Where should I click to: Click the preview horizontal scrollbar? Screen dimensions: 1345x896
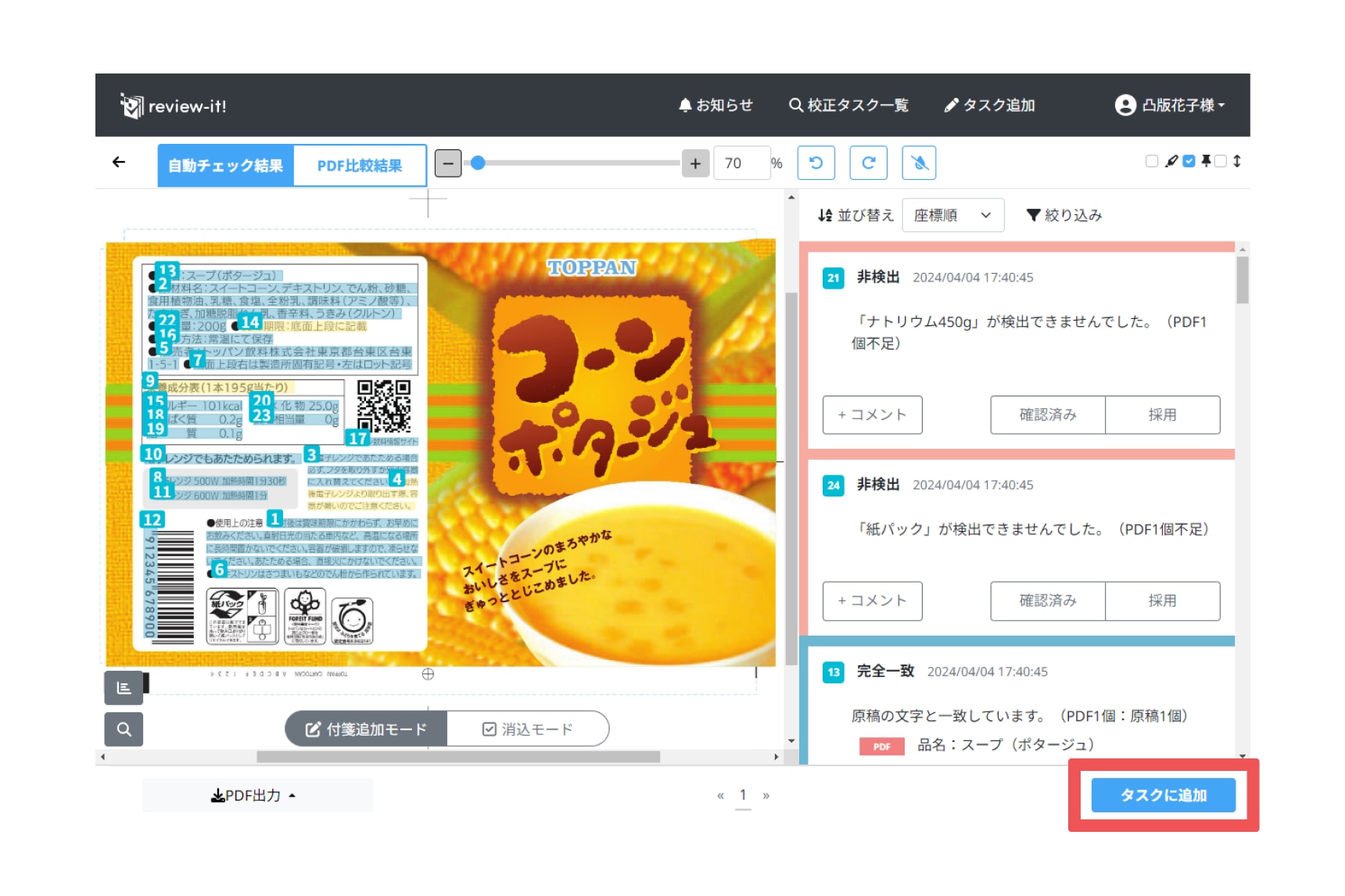point(458,757)
